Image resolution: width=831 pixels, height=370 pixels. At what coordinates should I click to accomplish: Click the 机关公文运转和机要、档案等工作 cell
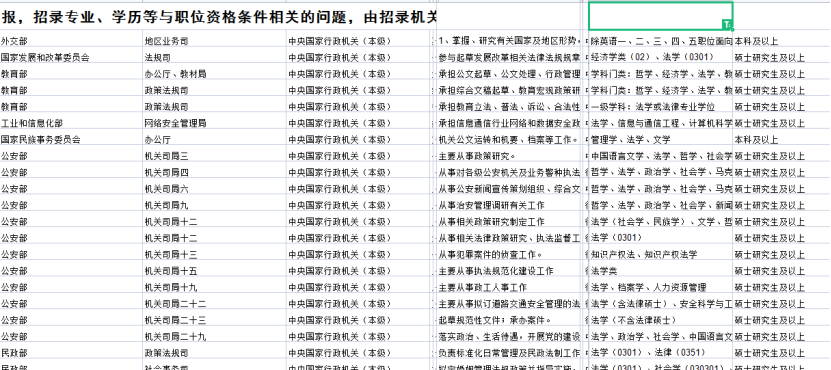pos(510,139)
